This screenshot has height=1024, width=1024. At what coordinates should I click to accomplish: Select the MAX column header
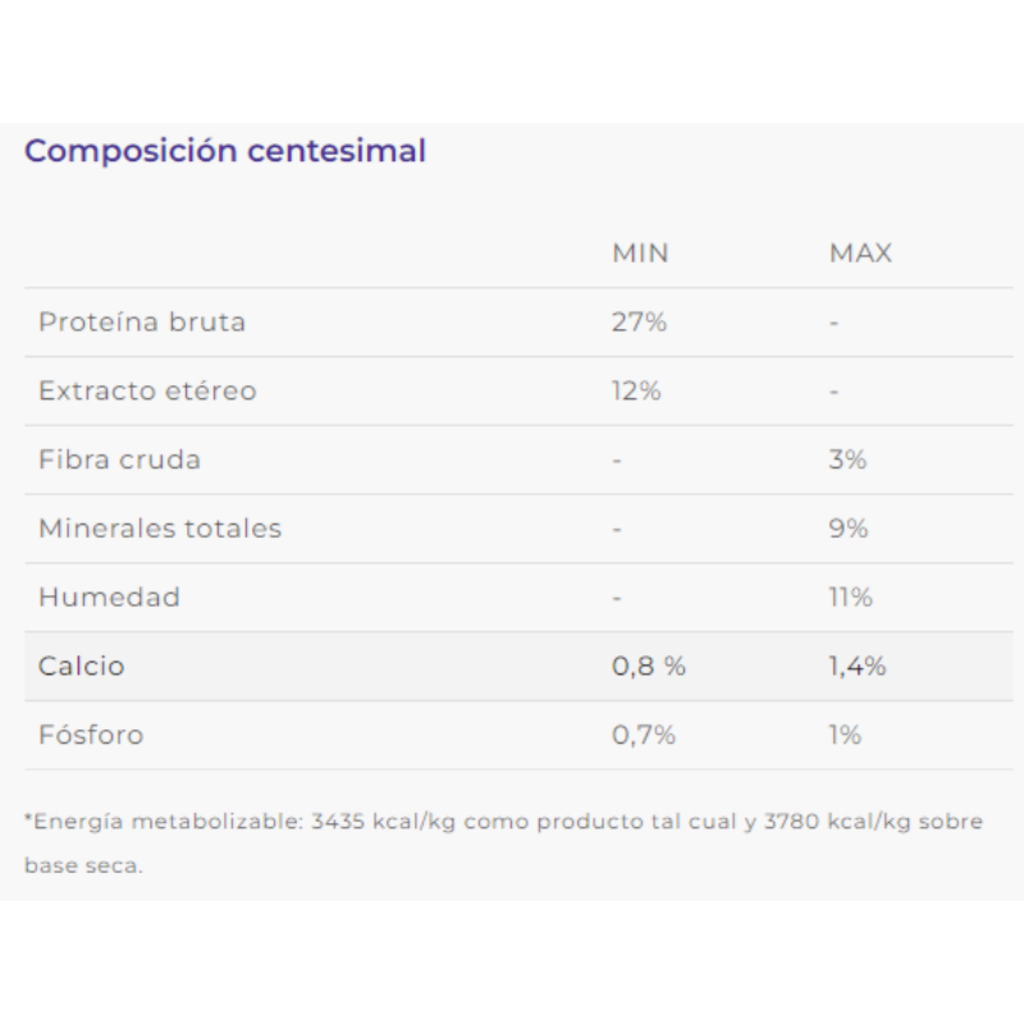860,253
